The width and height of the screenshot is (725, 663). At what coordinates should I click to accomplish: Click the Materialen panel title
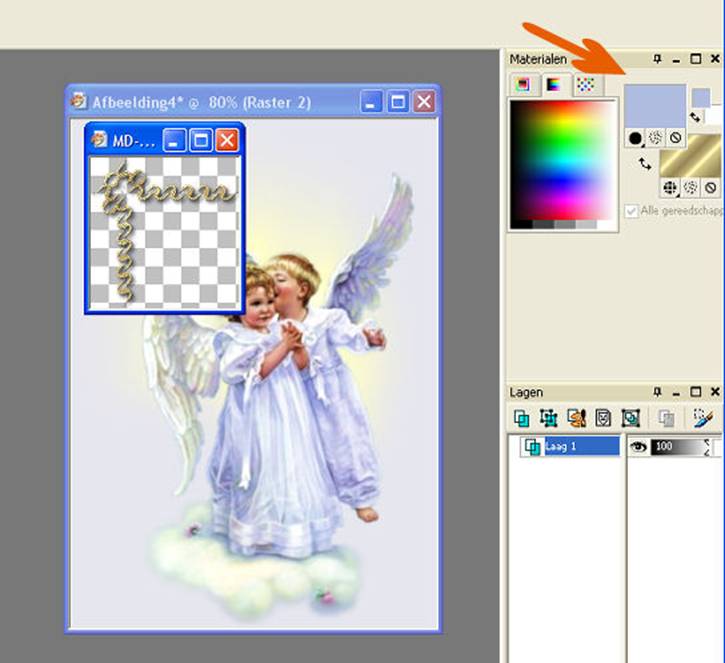[x=538, y=60]
